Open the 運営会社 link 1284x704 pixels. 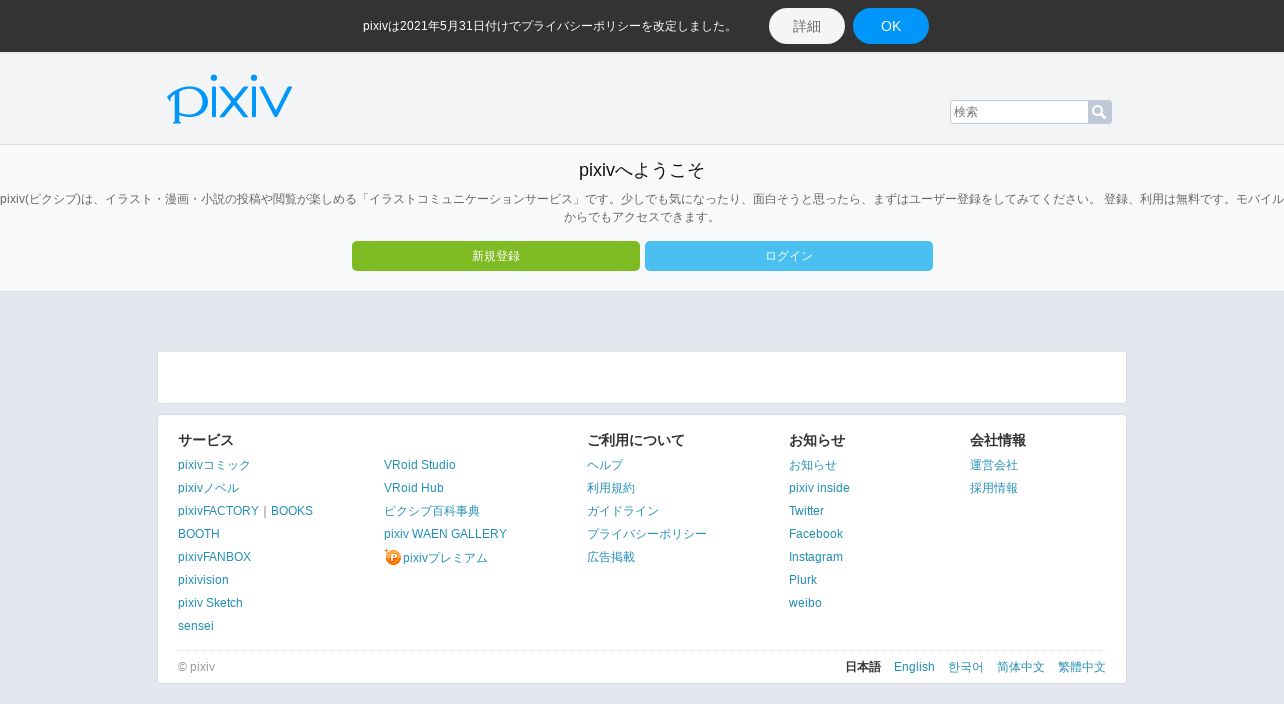pyautogui.click(x=994, y=465)
